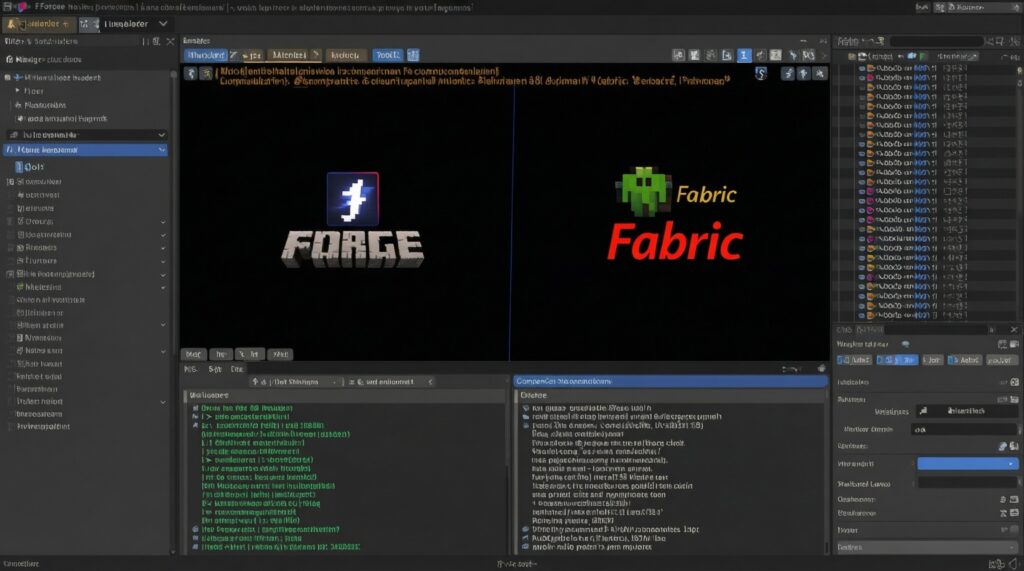Open the chevron dropdown beside the second top-left tab
This screenshot has height=571, width=1024.
(x=163, y=24)
